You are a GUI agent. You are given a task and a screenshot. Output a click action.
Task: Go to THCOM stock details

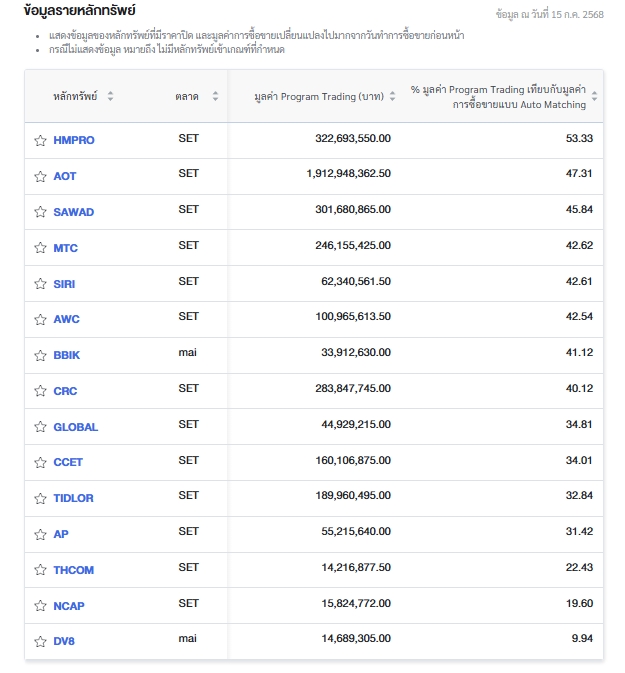73,570
